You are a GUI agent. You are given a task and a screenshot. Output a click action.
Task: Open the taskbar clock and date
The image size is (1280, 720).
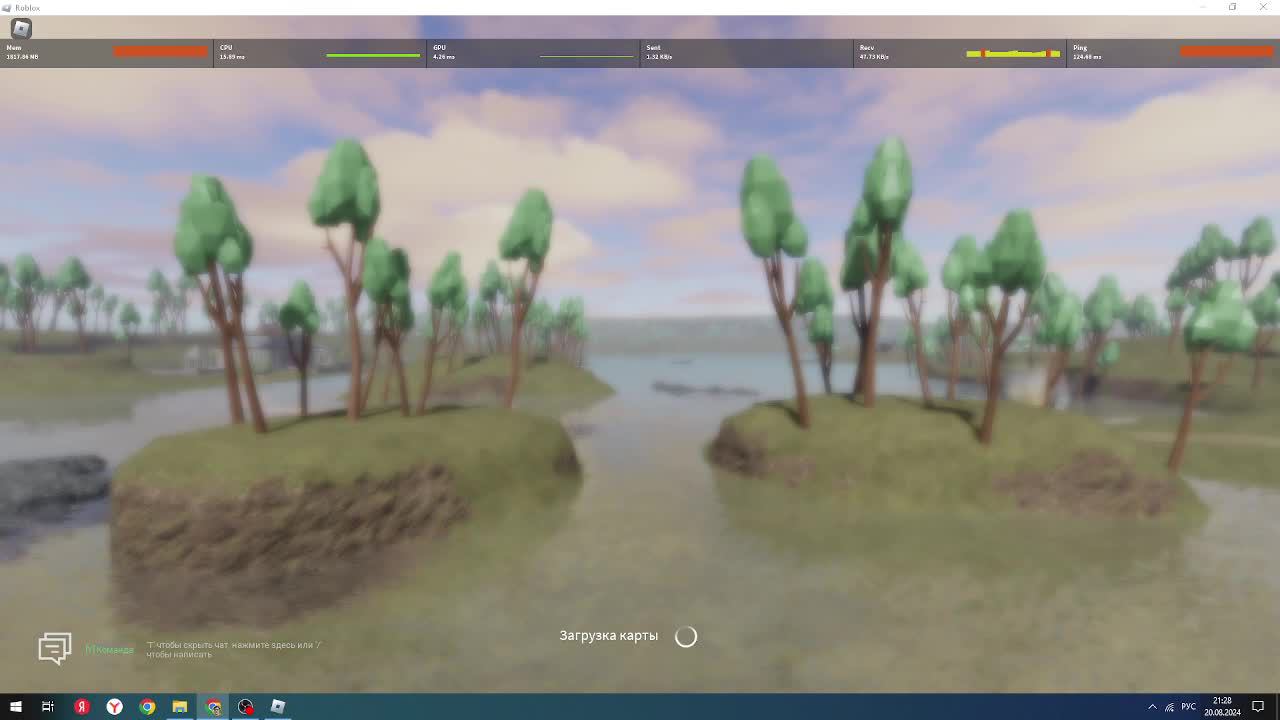pyautogui.click(x=1222, y=707)
